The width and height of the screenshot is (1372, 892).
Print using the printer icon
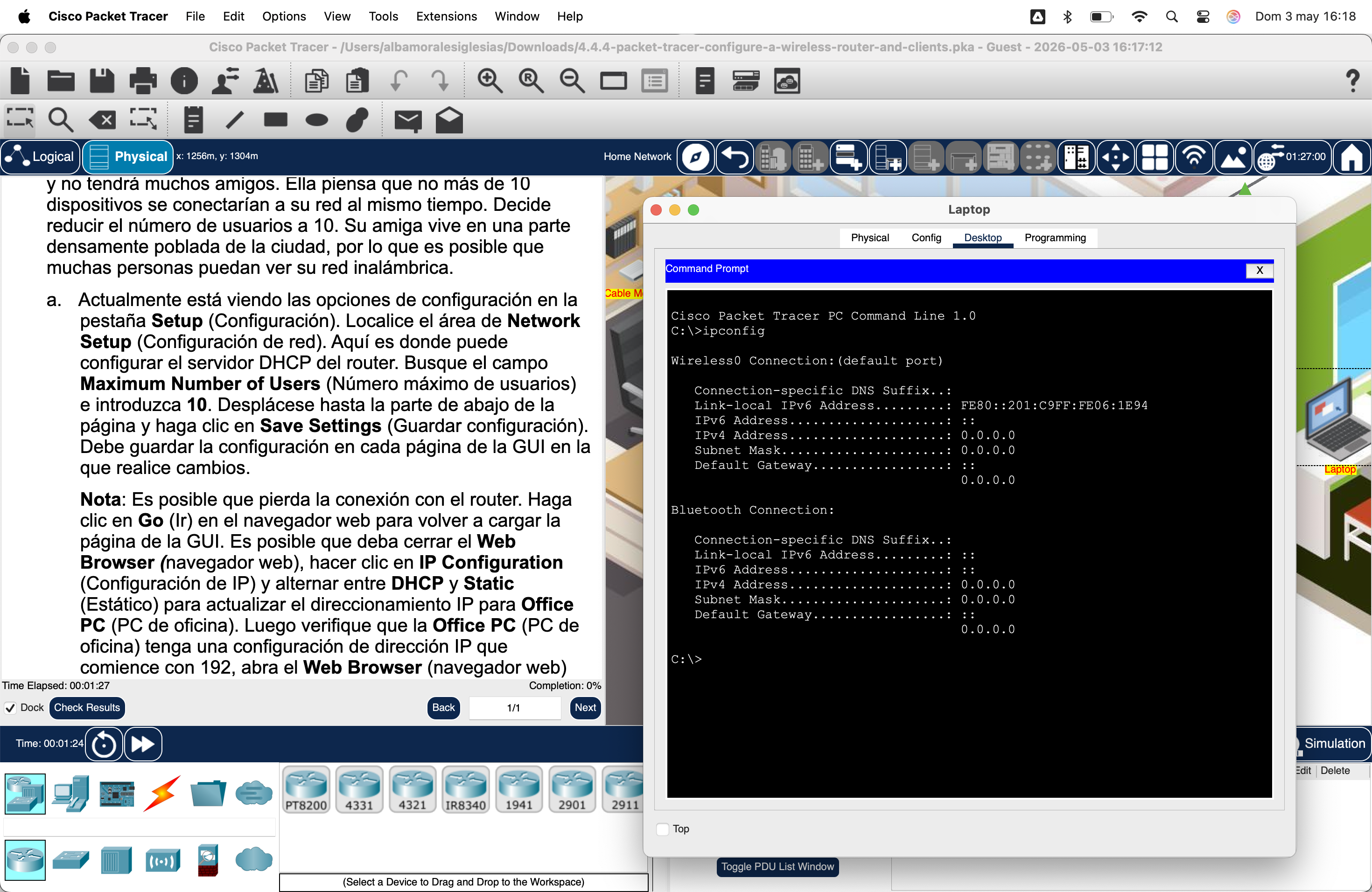click(143, 81)
